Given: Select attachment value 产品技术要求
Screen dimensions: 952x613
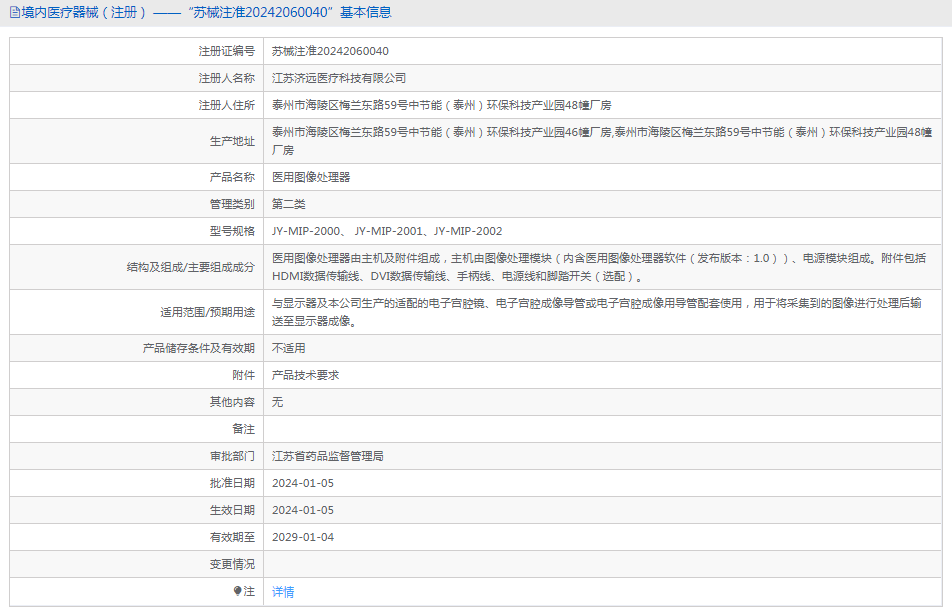Looking at the screenshot, I should pyautogui.click(x=305, y=375).
